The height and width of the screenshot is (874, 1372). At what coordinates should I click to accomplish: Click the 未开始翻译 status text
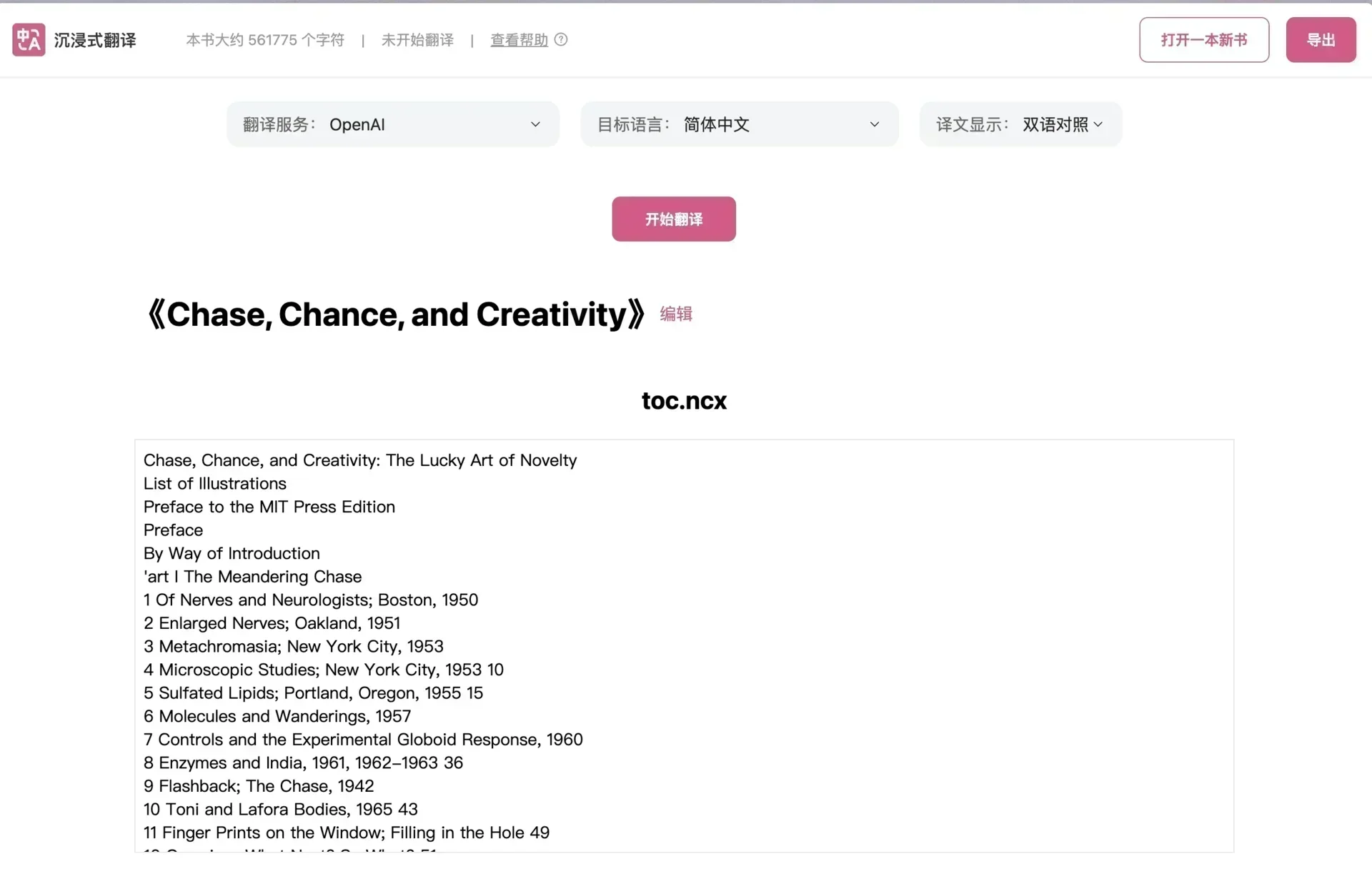click(x=417, y=40)
